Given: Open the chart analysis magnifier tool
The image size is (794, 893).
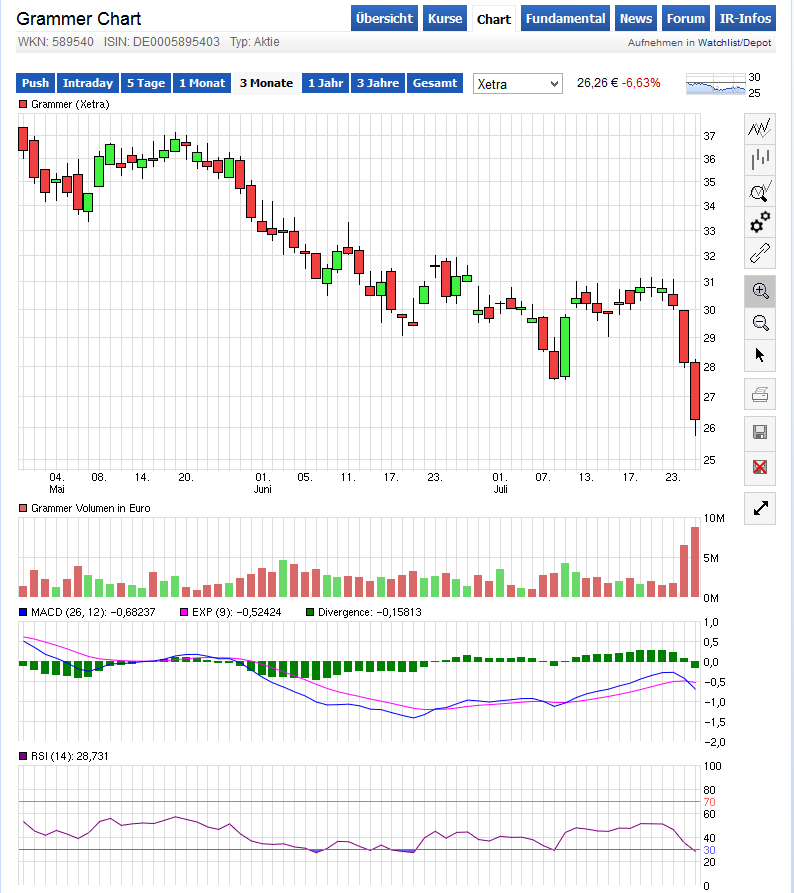Looking at the screenshot, I should point(760,191).
